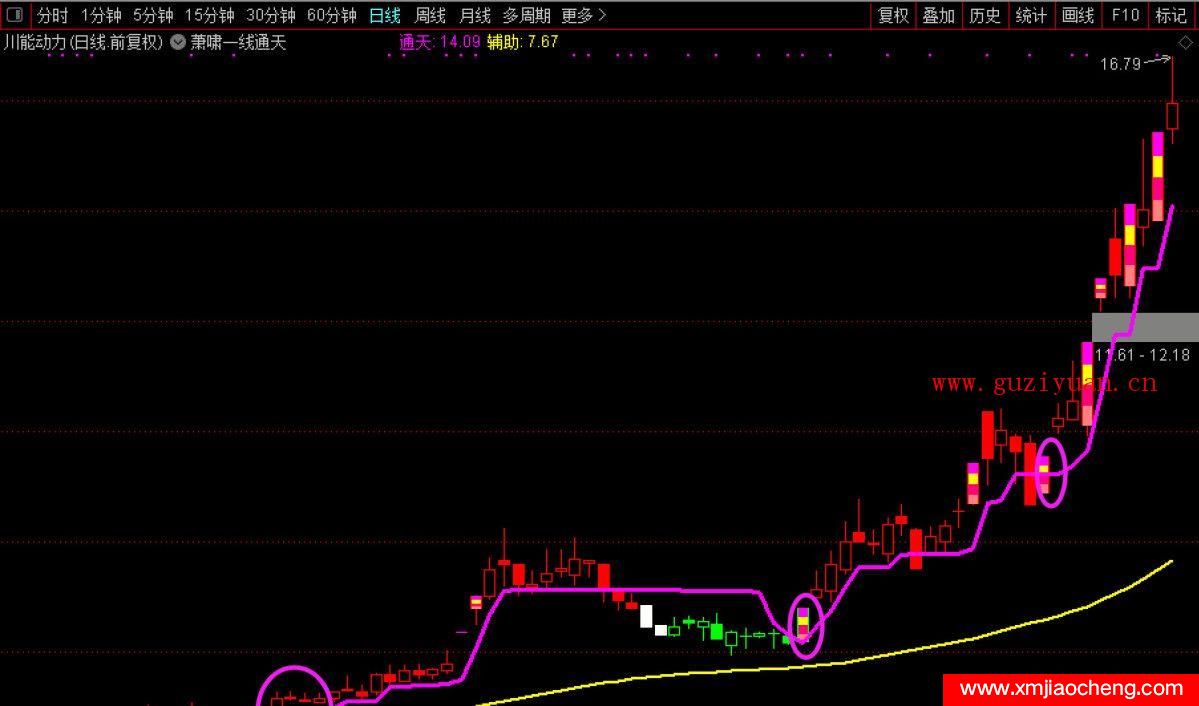Select the 5分钟 chart period
This screenshot has width=1199, height=706.
point(153,15)
